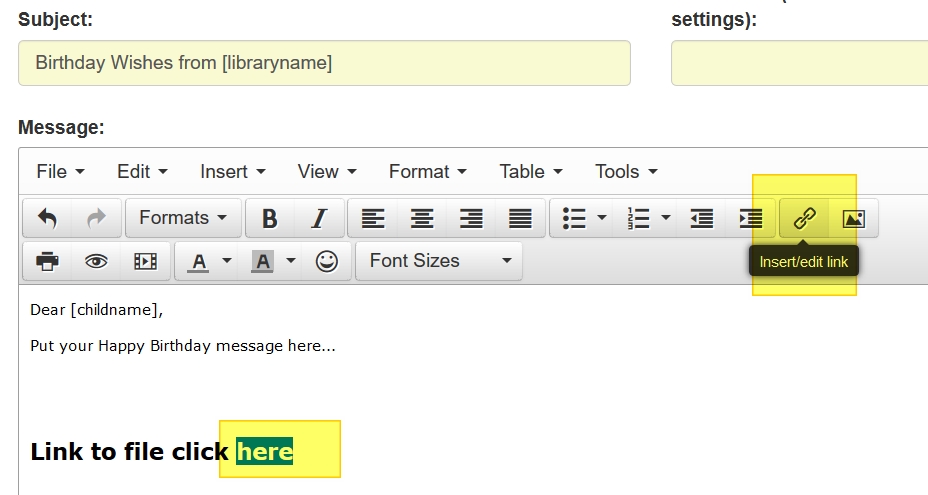Open the Table menu
Image resolution: width=928 pixels, height=495 pixels.
[531, 172]
